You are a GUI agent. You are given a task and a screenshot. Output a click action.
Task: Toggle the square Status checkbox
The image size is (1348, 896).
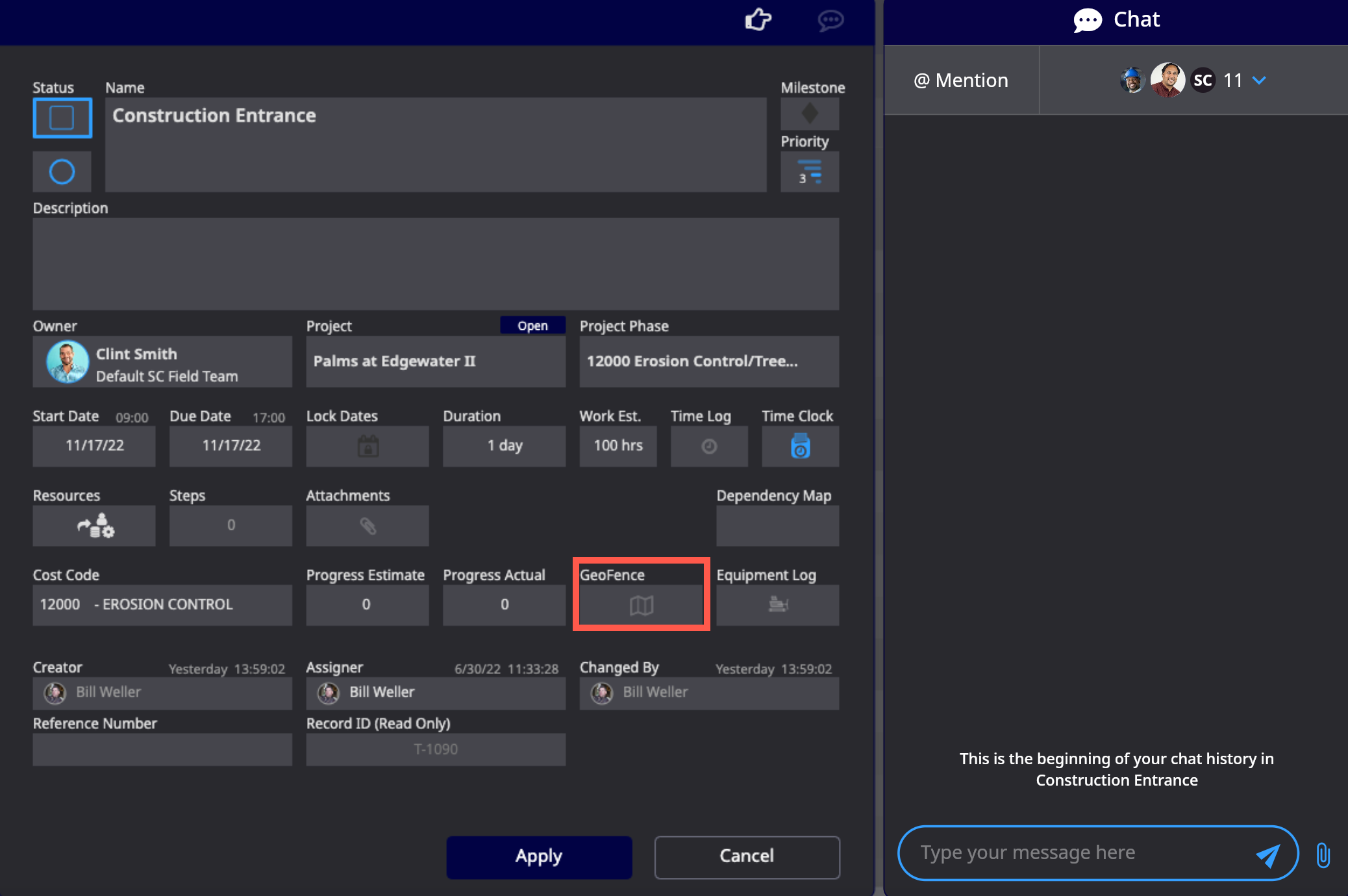coord(62,118)
